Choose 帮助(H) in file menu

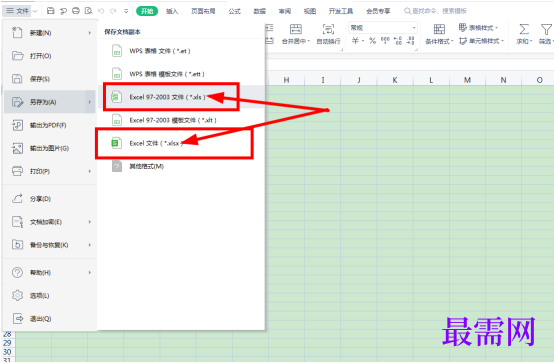coord(50,273)
